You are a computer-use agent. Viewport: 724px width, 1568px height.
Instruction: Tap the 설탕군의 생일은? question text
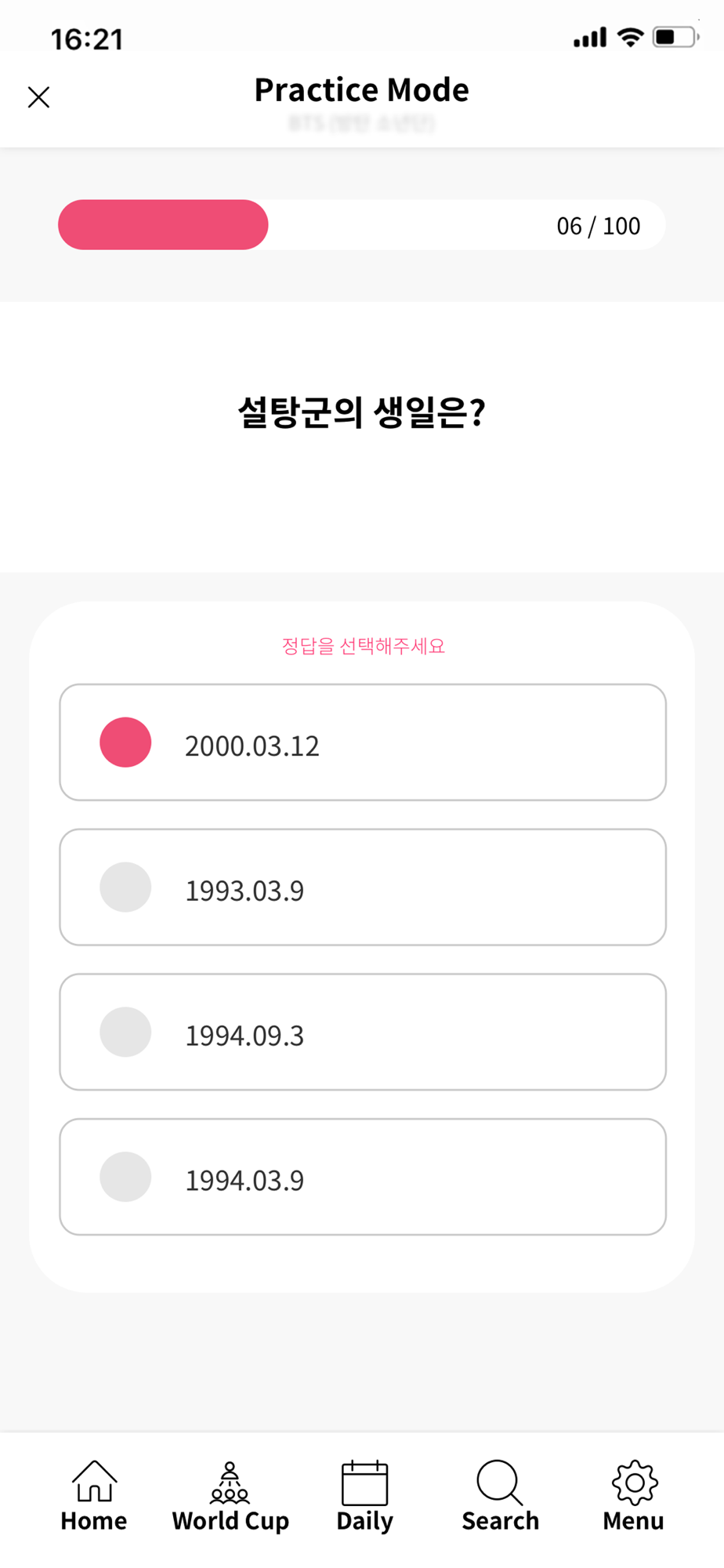coord(362,412)
